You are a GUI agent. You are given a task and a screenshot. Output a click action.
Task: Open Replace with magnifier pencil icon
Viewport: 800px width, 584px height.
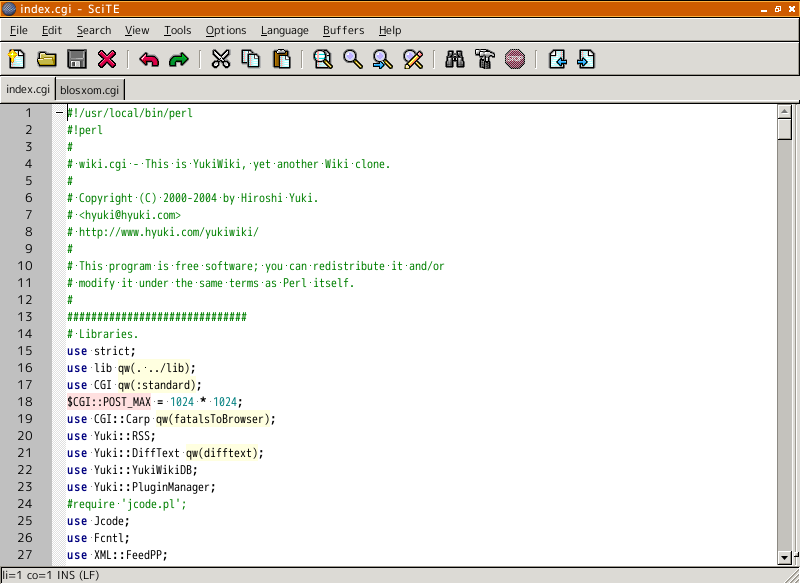413,59
